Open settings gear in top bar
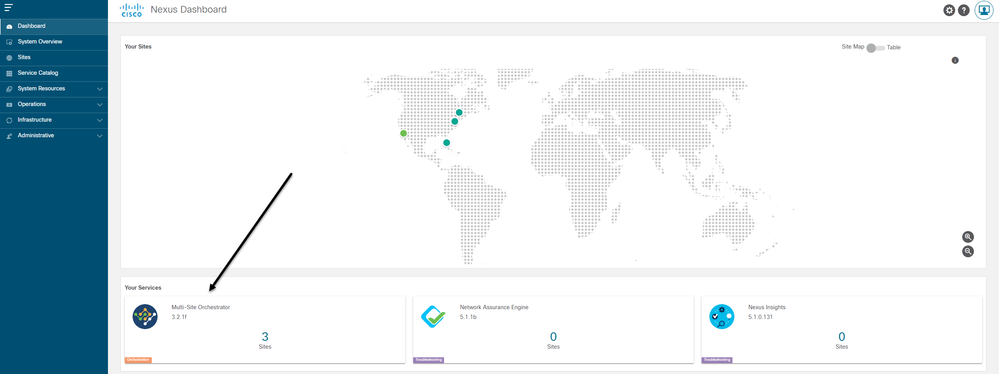1000x374 pixels. coord(949,10)
